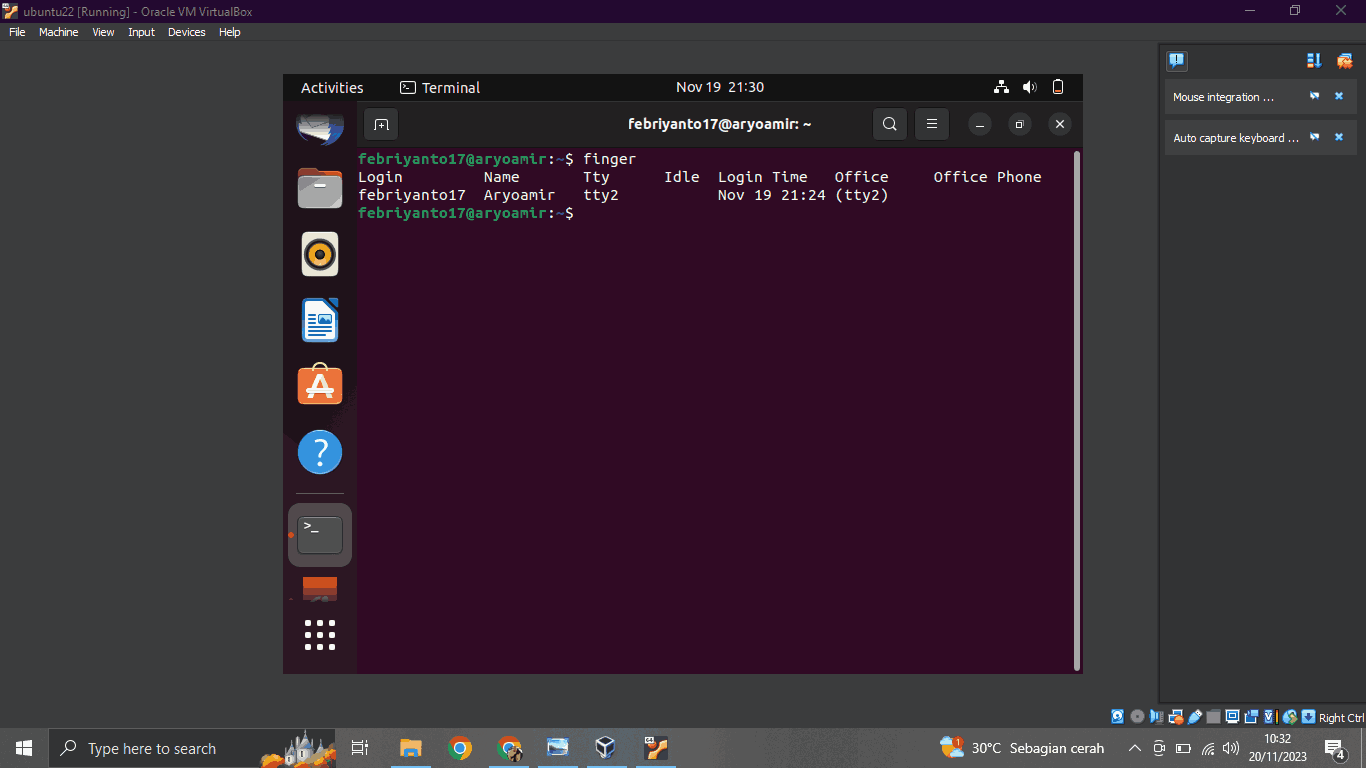The image size is (1366, 768).
Task: Open Task View on the taskbar
Action: [360, 748]
